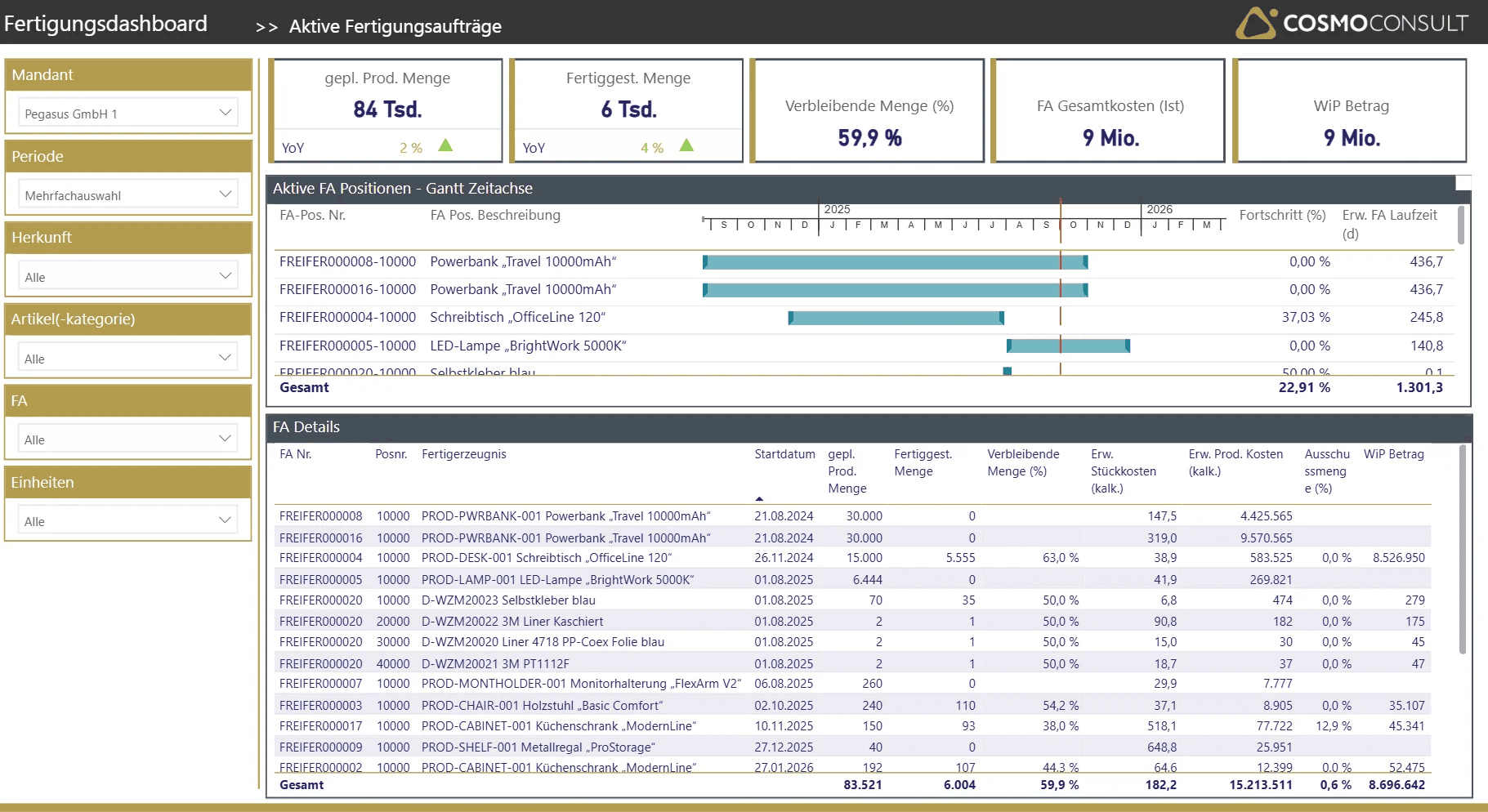Click the 9.570.565 Erw. Prod. Kosten value
The image size is (1488, 812).
coord(1266,538)
